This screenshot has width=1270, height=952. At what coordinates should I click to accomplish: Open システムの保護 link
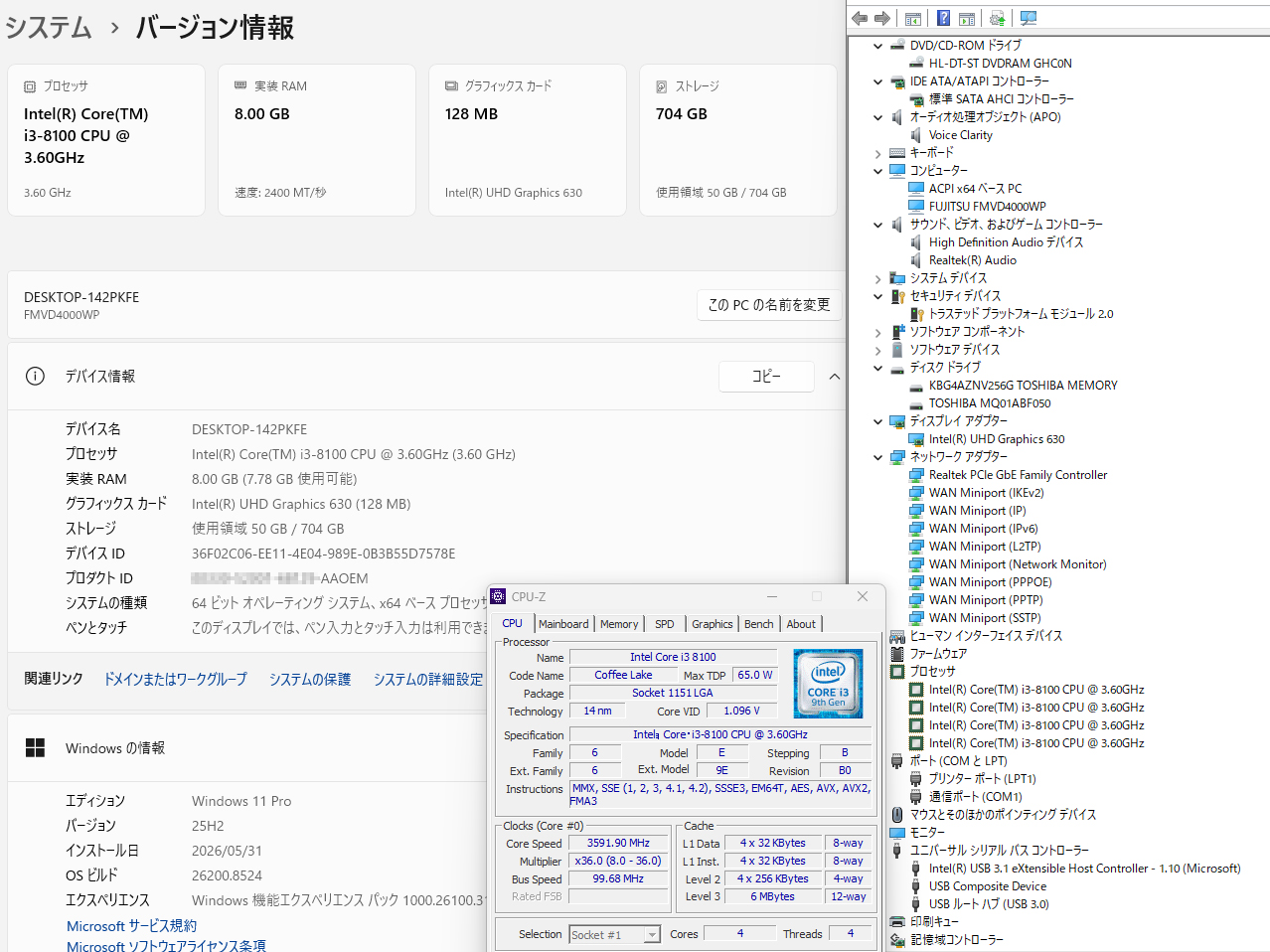(310, 679)
